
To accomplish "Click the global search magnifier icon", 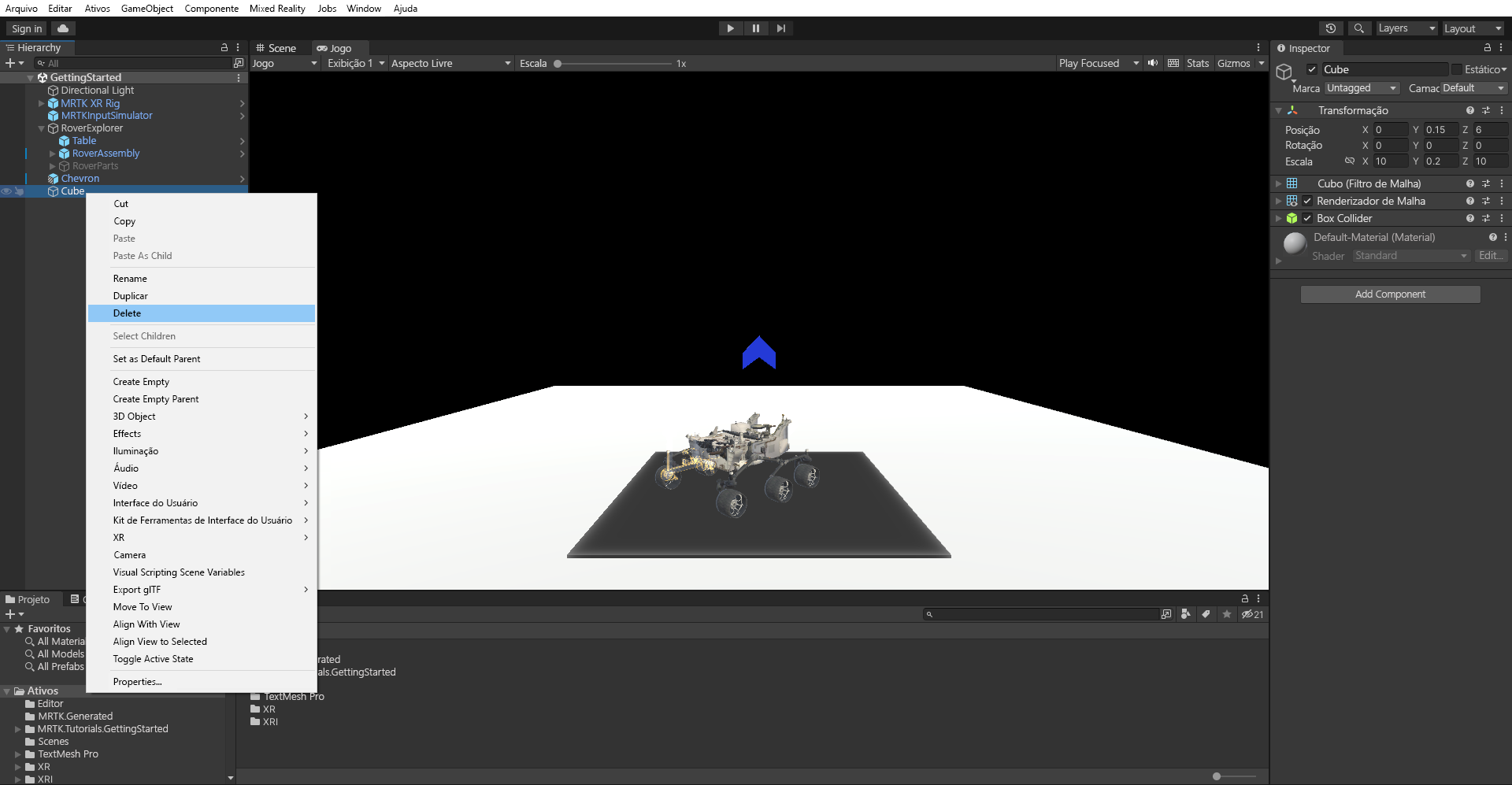I will [x=1358, y=28].
